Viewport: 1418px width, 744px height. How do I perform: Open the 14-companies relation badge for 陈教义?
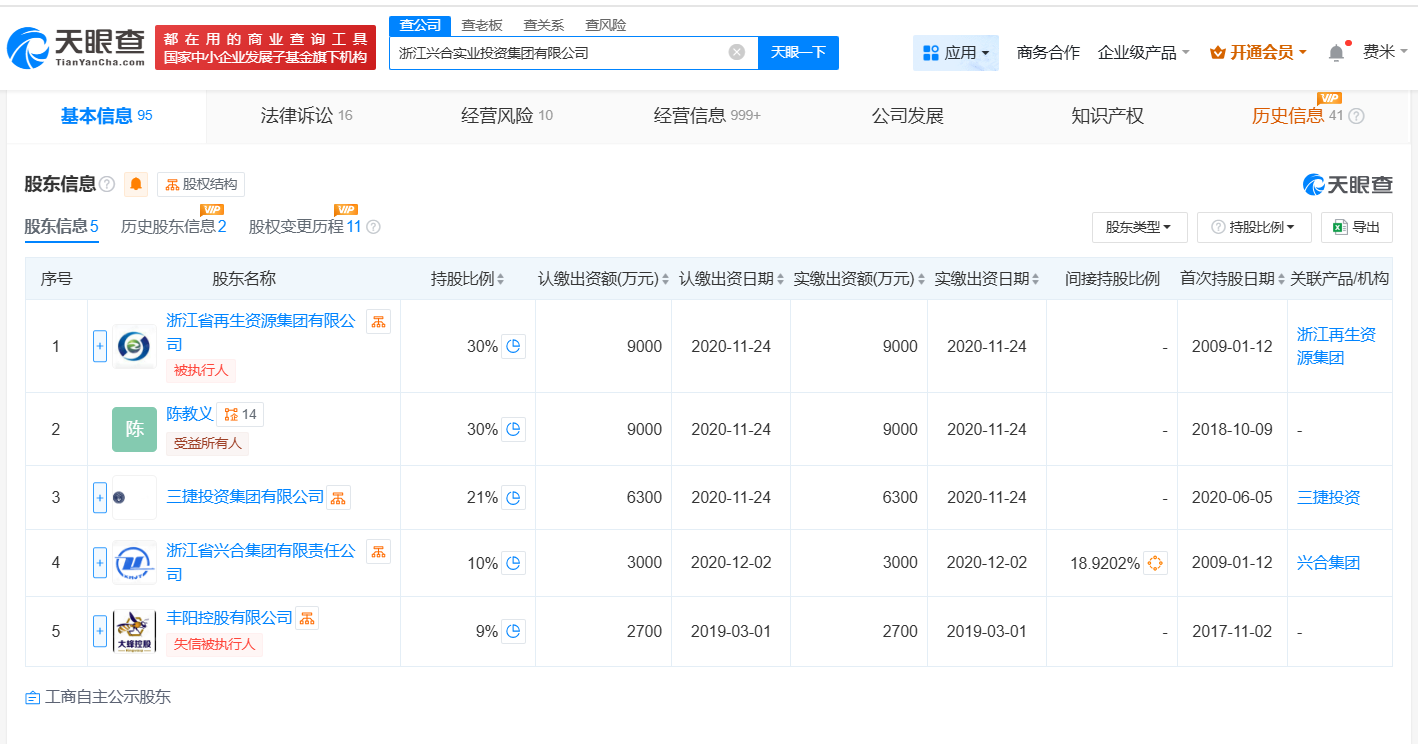pyautogui.click(x=240, y=414)
